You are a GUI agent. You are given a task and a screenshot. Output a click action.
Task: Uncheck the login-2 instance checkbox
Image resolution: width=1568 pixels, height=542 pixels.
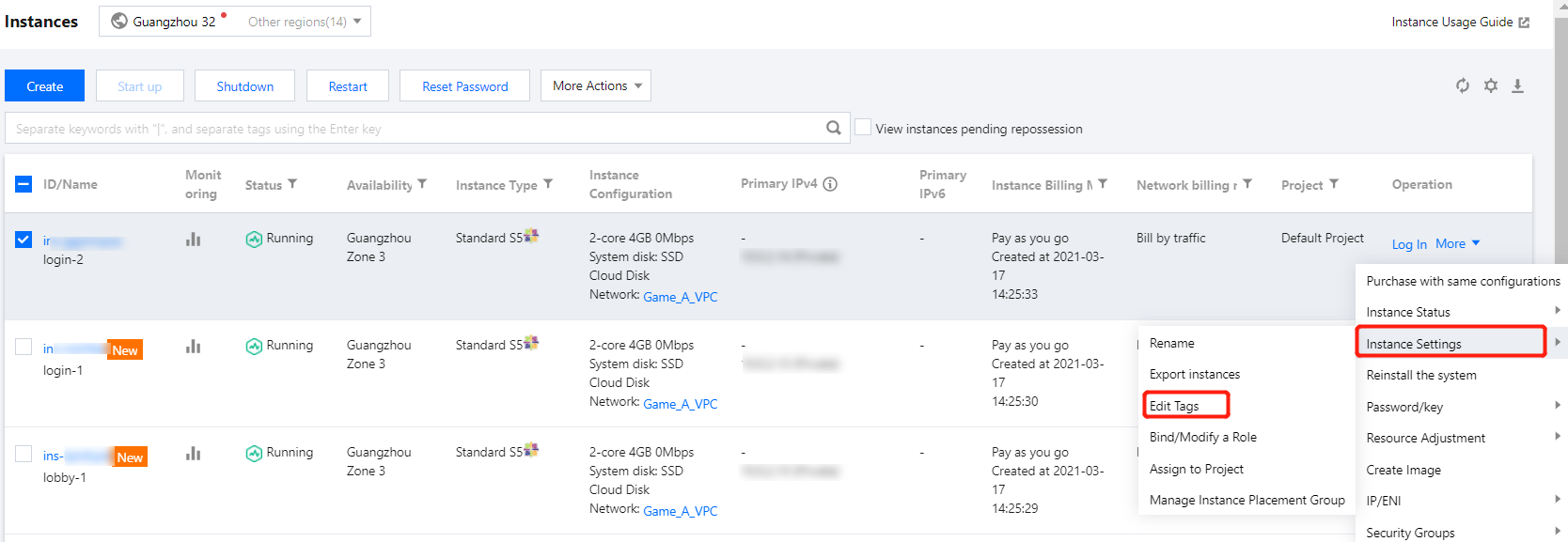point(24,240)
